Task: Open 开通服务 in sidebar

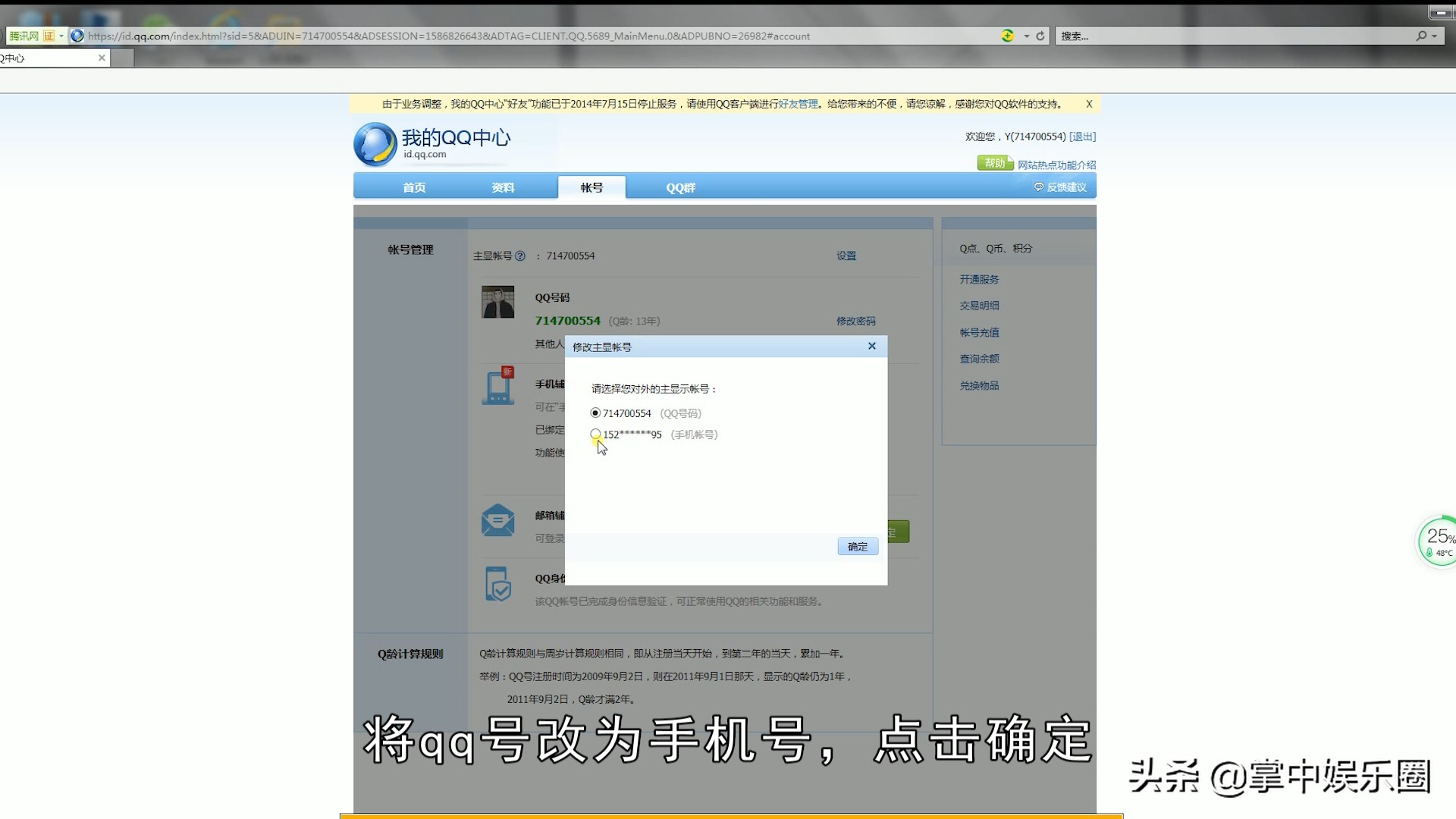Action: pyautogui.click(x=979, y=279)
